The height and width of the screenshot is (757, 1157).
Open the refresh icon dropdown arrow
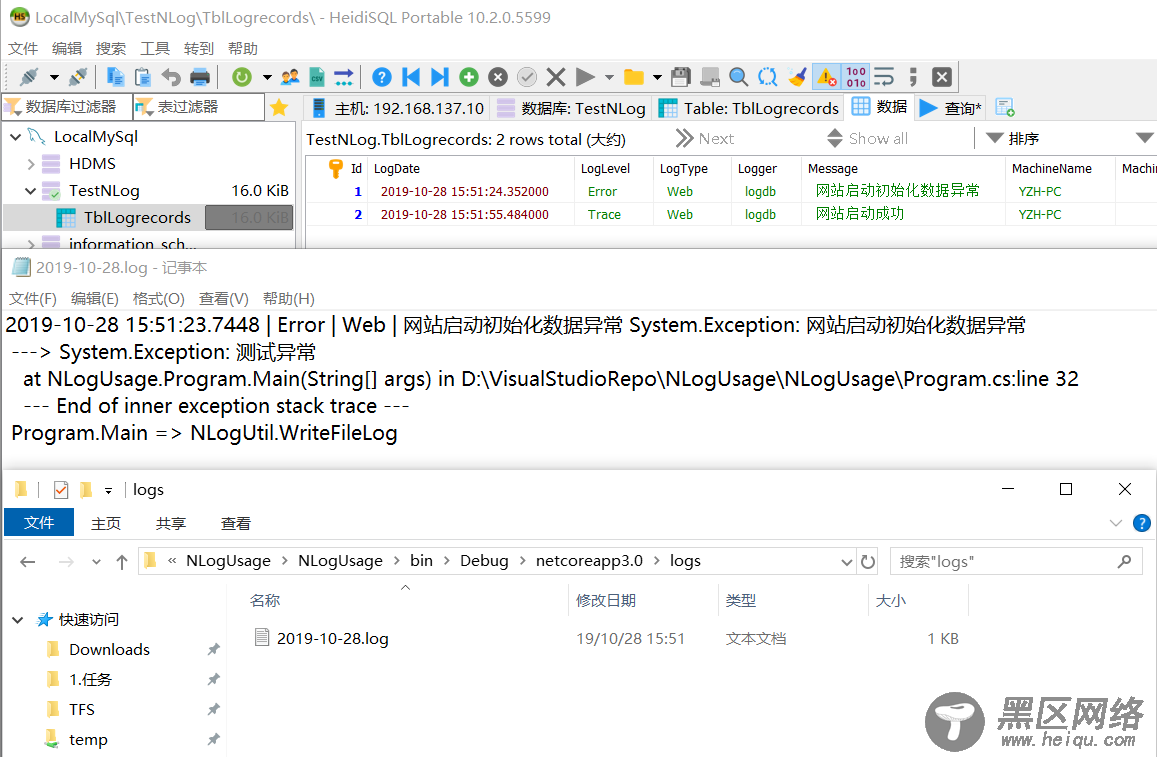point(266,77)
